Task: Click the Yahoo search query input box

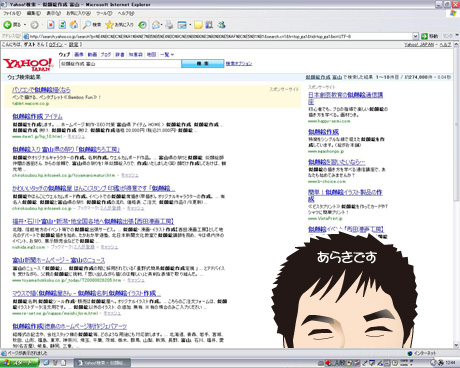Action: coord(120,63)
